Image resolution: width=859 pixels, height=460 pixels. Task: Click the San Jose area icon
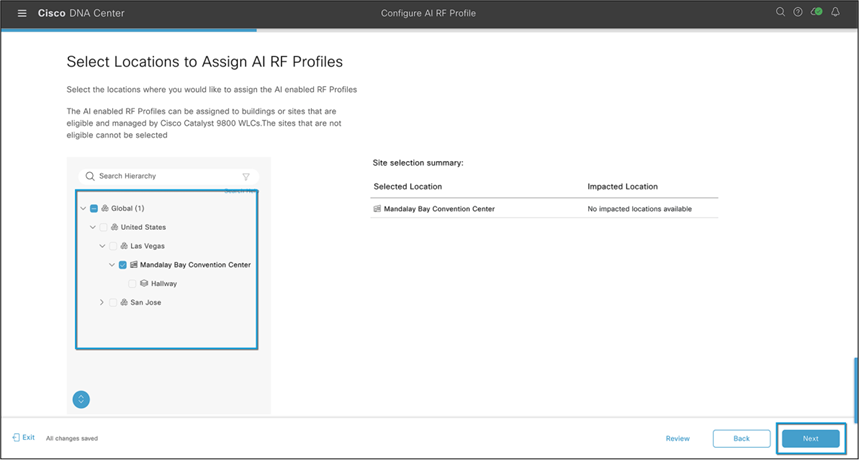click(x=124, y=302)
